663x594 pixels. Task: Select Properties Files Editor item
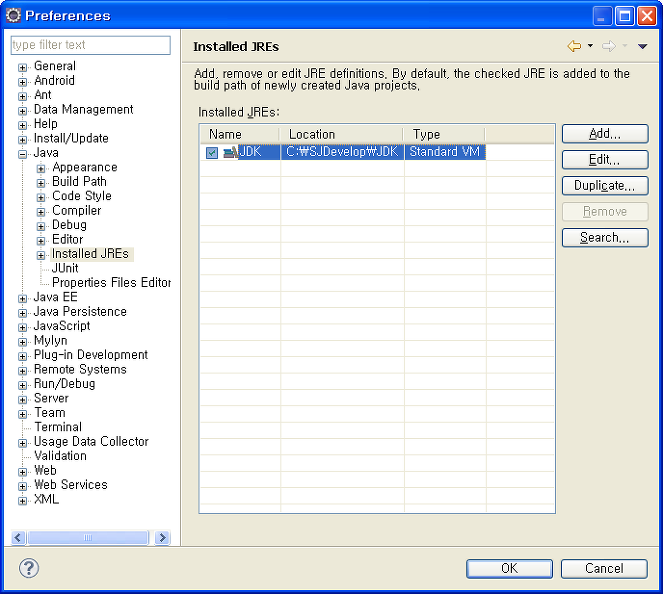[111, 282]
